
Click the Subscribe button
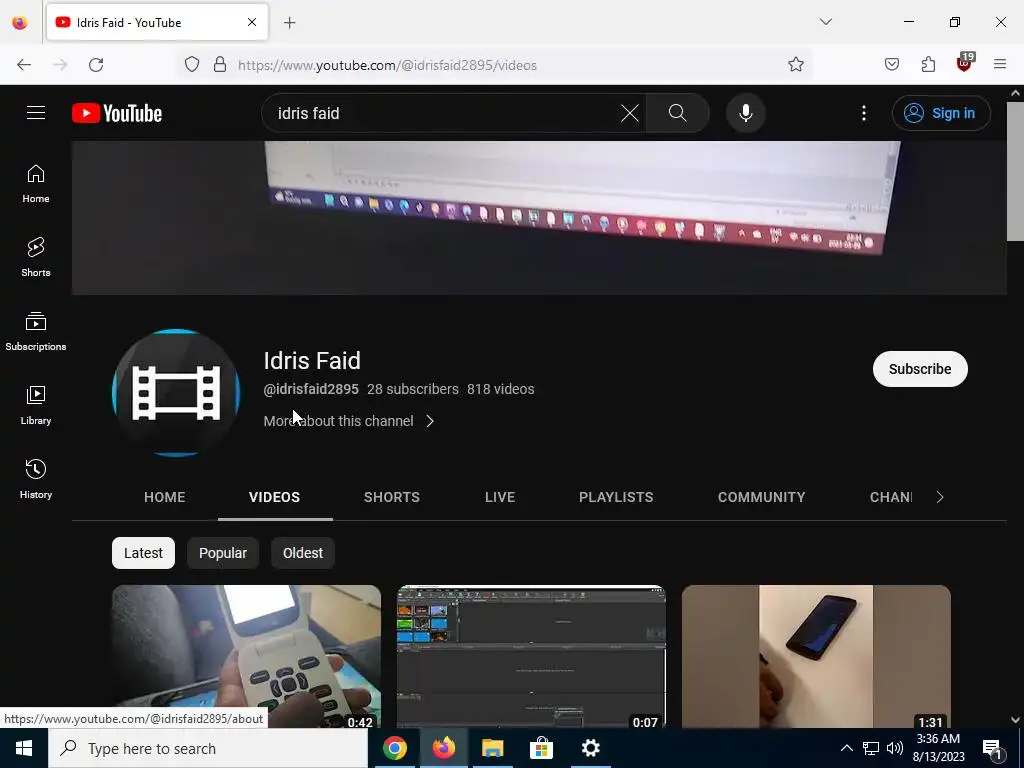(920, 369)
